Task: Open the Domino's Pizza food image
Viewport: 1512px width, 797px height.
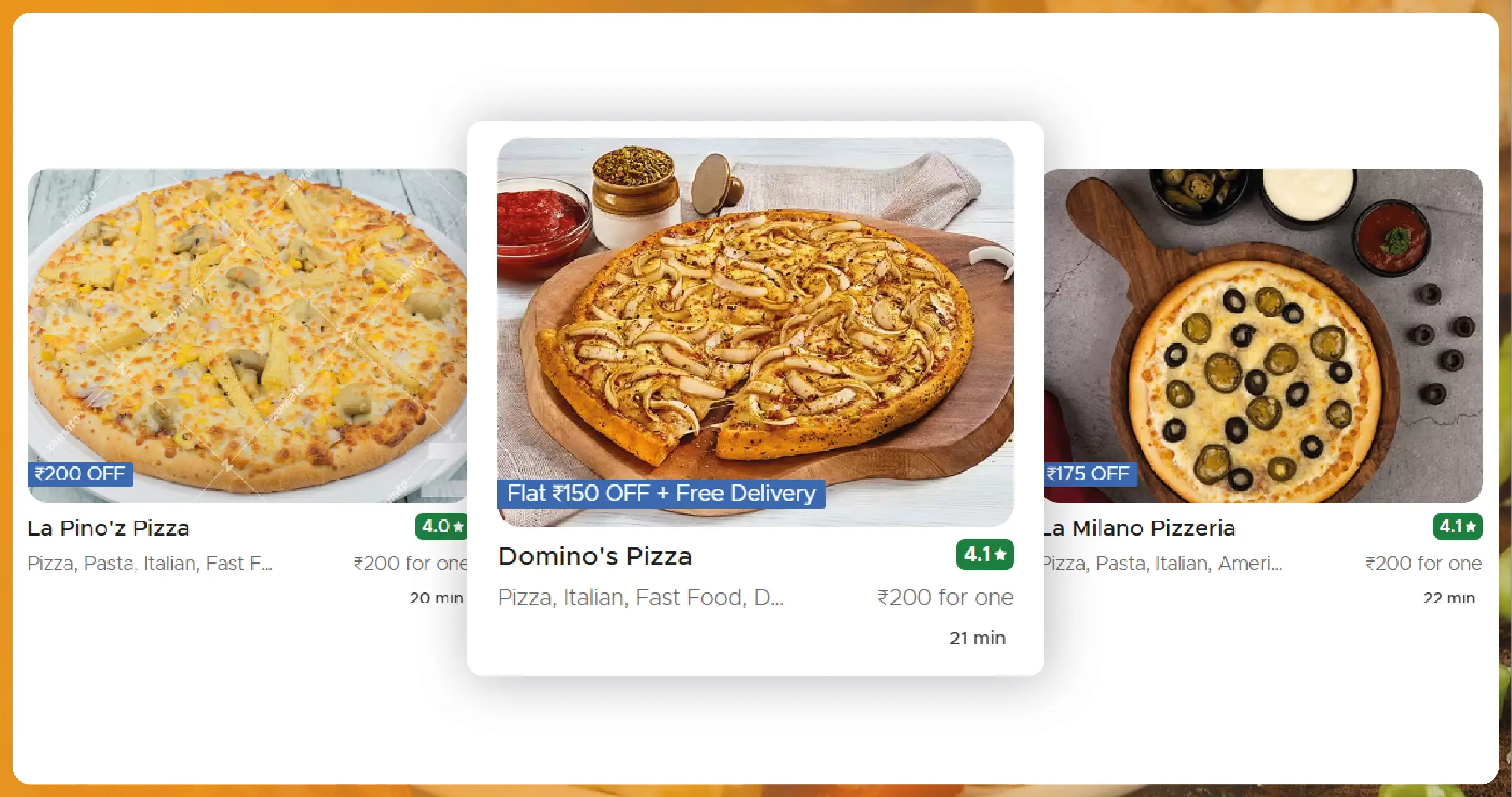Action: [x=755, y=332]
